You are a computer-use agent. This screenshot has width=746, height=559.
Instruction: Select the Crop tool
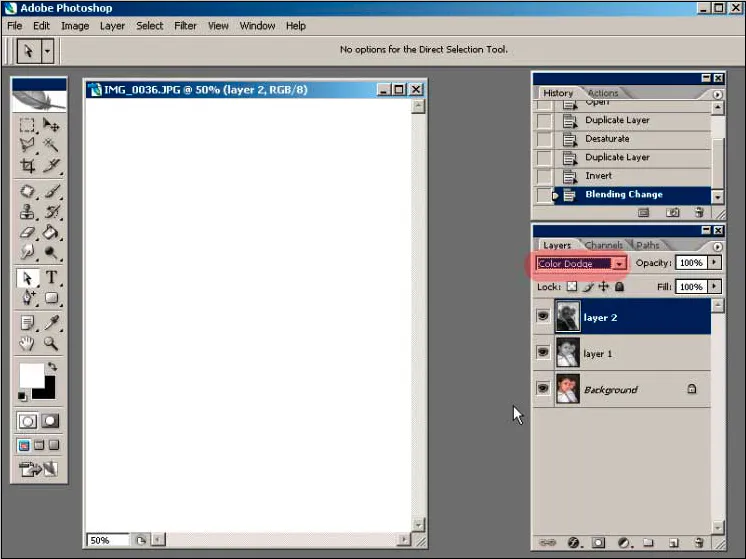coord(27,165)
